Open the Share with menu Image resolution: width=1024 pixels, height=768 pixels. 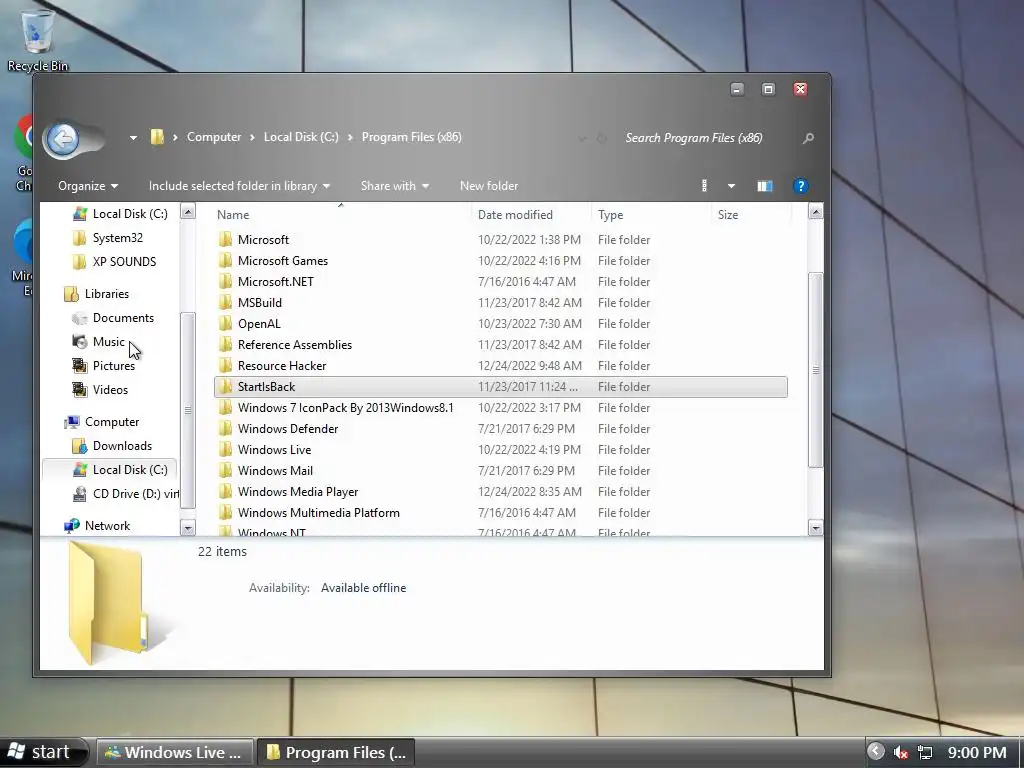point(394,186)
